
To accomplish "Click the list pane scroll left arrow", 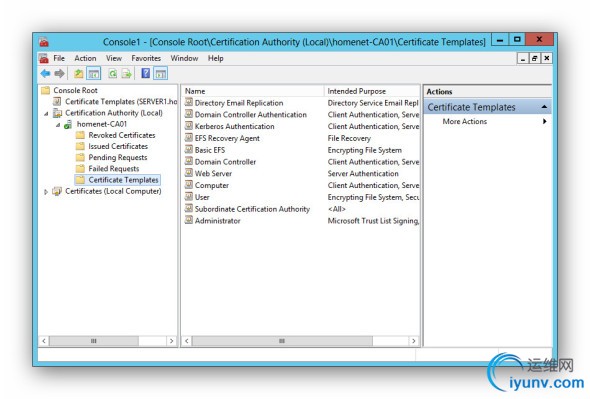I will coord(187,341).
